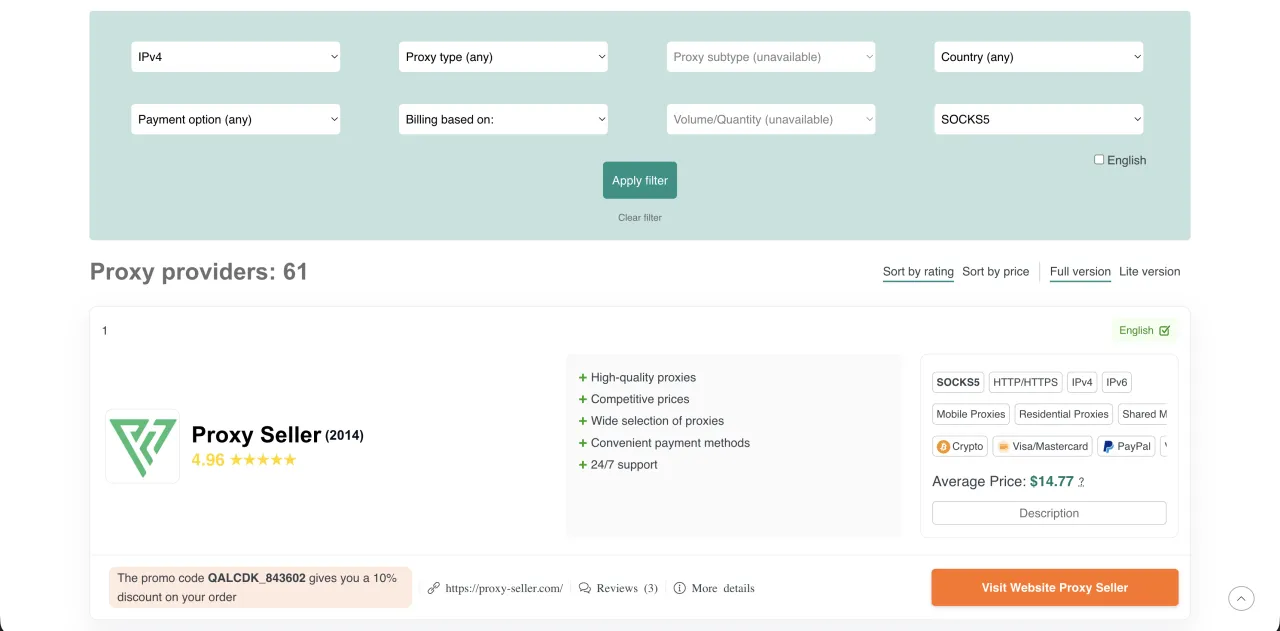Image resolution: width=1280 pixels, height=631 pixels.
Task: Click the Crypto payment tag with Bitcoin icon
Action: [x=960, y=446]
